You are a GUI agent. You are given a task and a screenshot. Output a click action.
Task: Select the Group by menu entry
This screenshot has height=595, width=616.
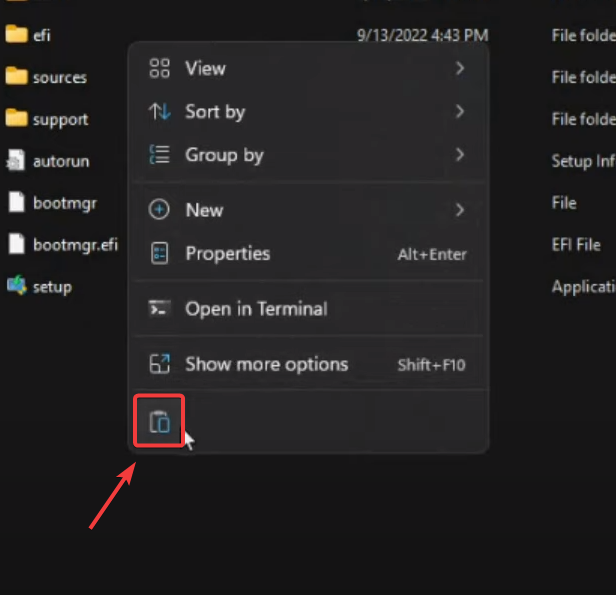pos(224,155)
